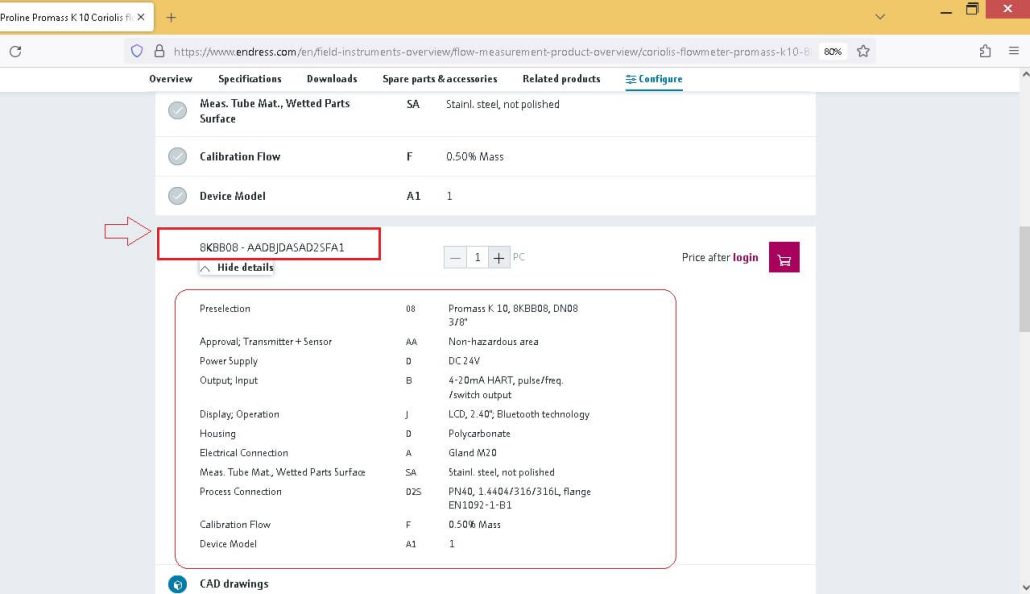
Task: Decrease quantity with the minus button
Action: point(455,258)
